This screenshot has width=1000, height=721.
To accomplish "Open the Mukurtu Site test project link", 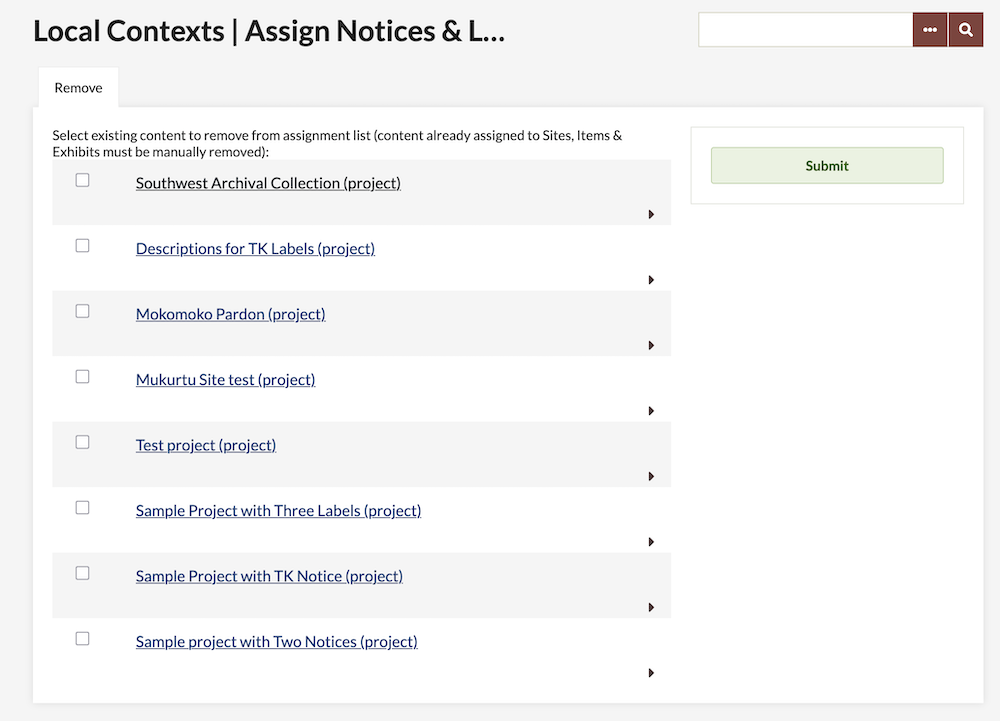I will pos(225,380).
